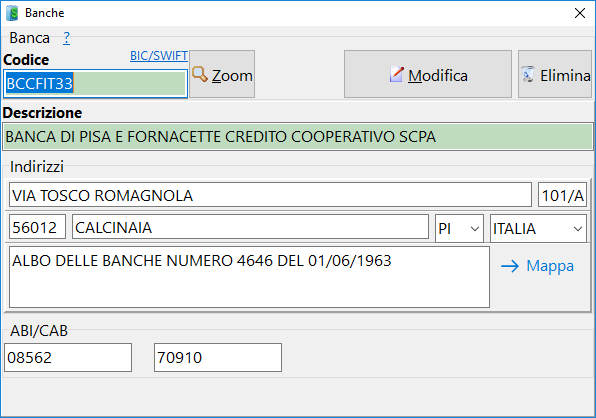Click the Zoom button
Viewport: 596px width, 418px height.
pos(222,74)
